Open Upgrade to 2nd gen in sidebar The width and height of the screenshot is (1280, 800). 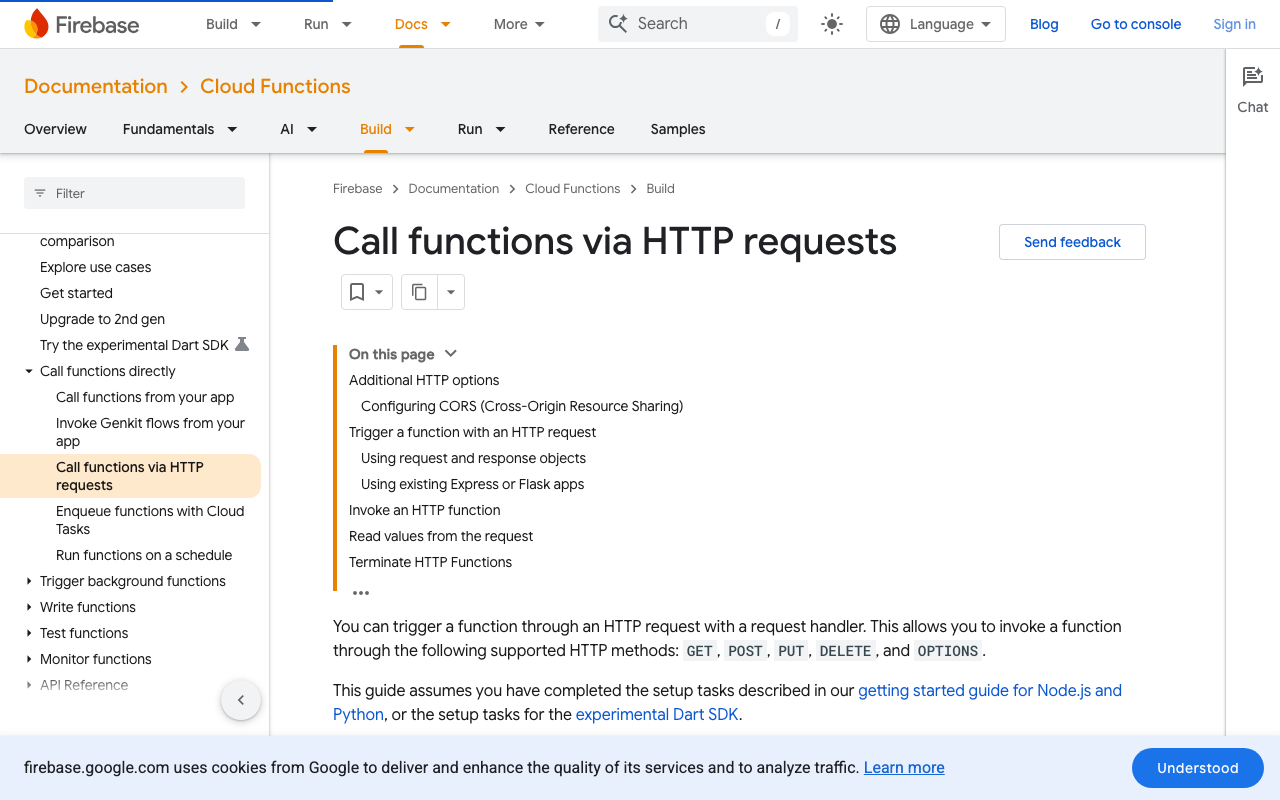102,319
